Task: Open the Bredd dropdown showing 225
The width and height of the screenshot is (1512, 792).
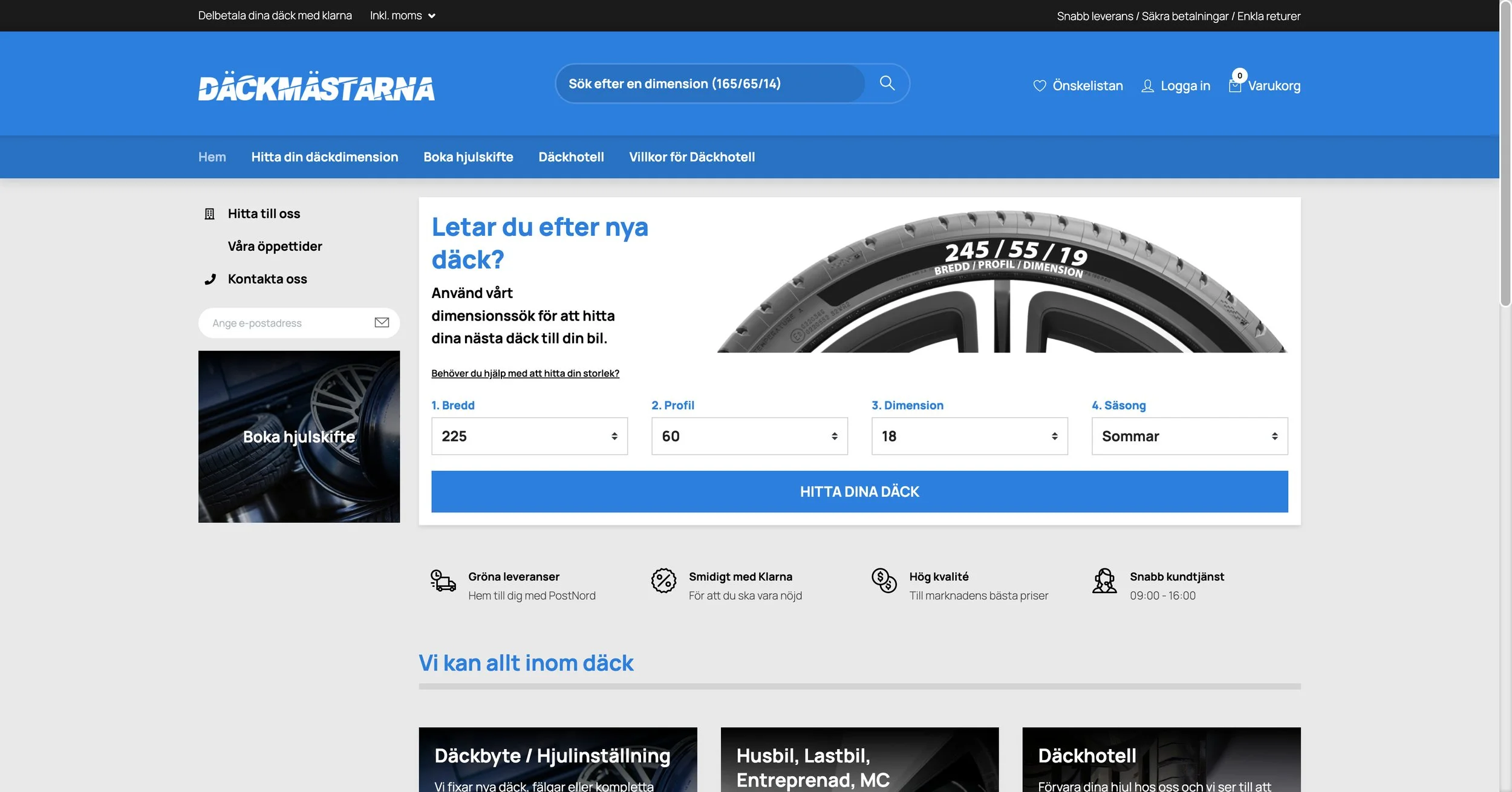Action: point(529,436)
